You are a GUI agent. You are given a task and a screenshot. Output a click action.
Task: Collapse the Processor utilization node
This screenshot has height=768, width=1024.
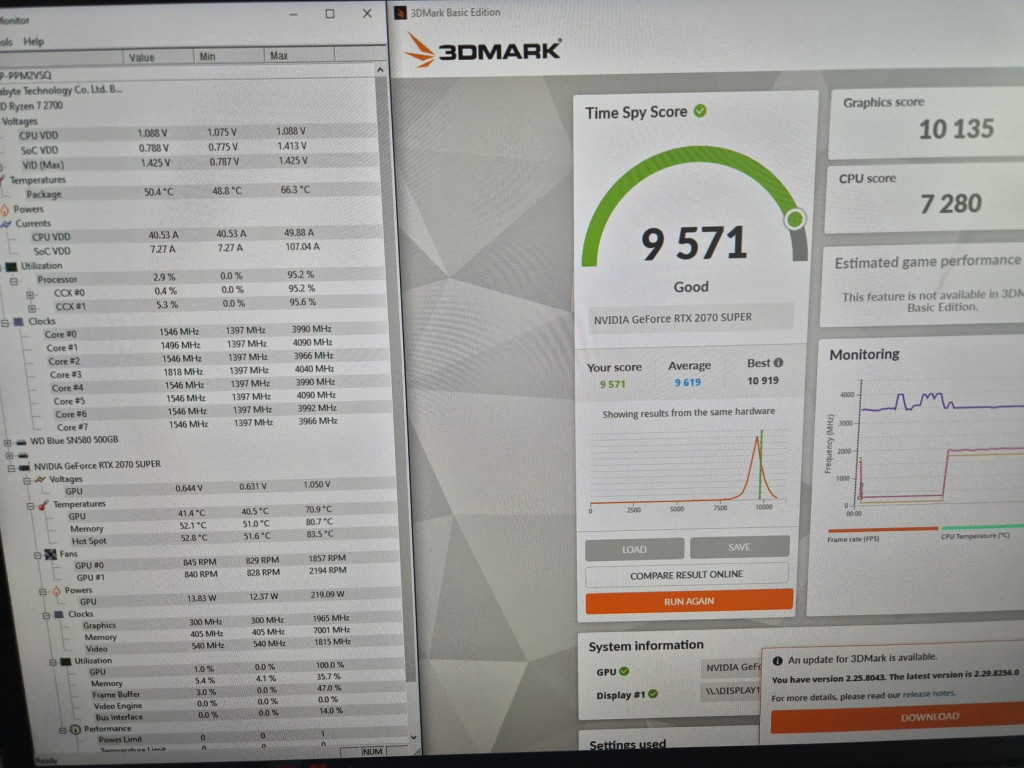13,281
